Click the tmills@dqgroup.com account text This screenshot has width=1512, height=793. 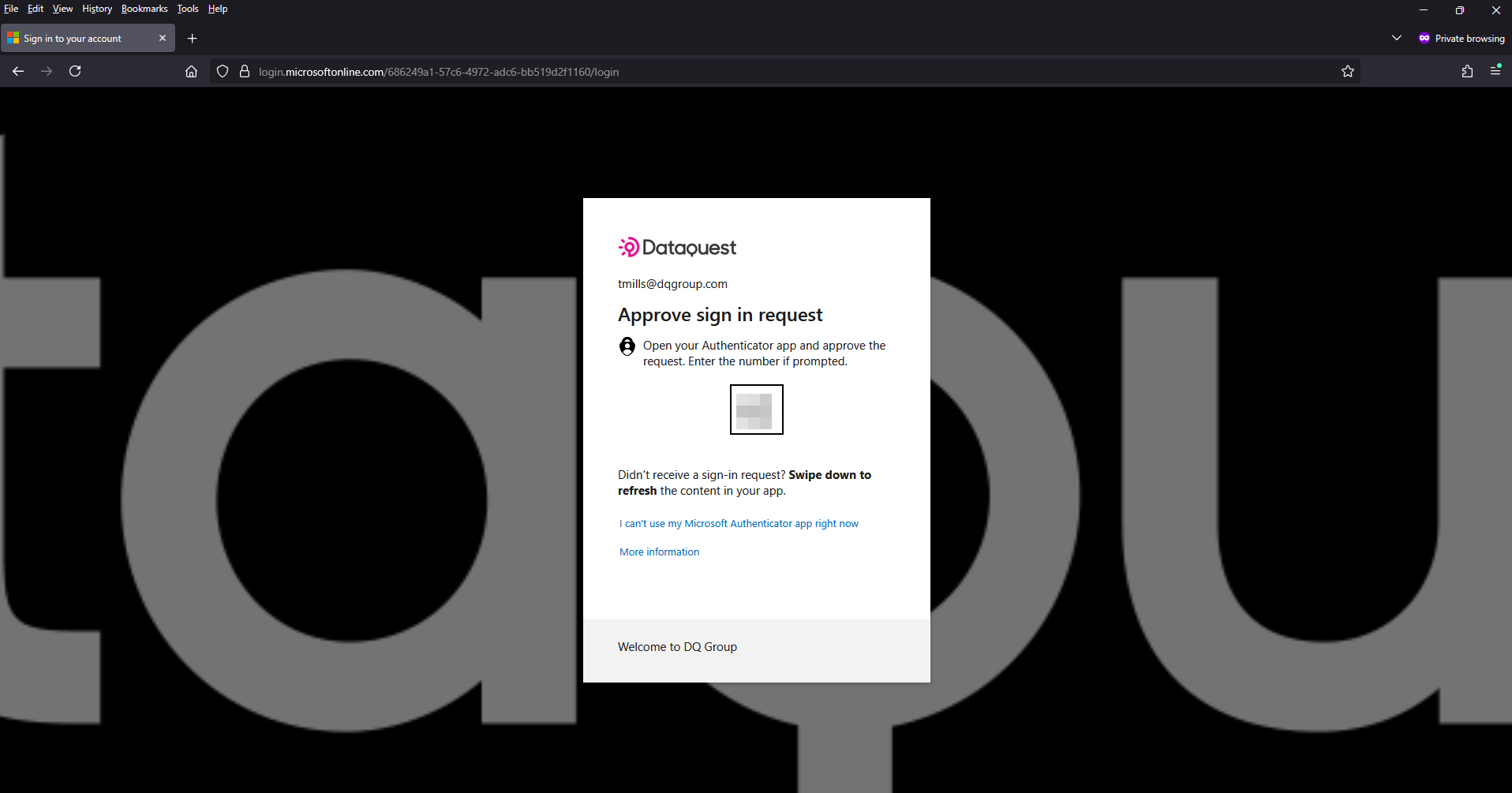(x=672, y=284)
